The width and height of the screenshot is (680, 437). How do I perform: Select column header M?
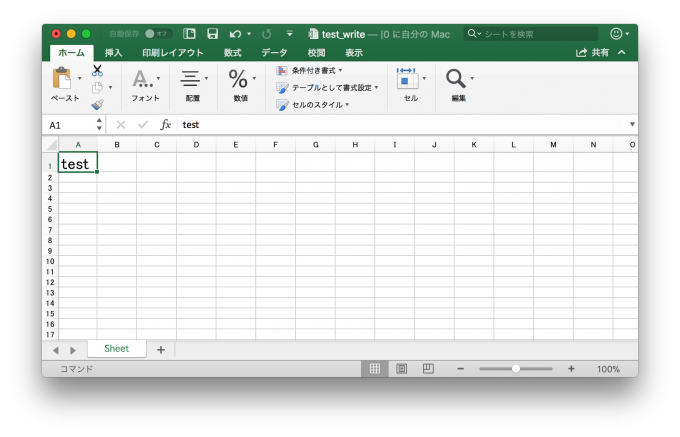click(x=553, y=145)
